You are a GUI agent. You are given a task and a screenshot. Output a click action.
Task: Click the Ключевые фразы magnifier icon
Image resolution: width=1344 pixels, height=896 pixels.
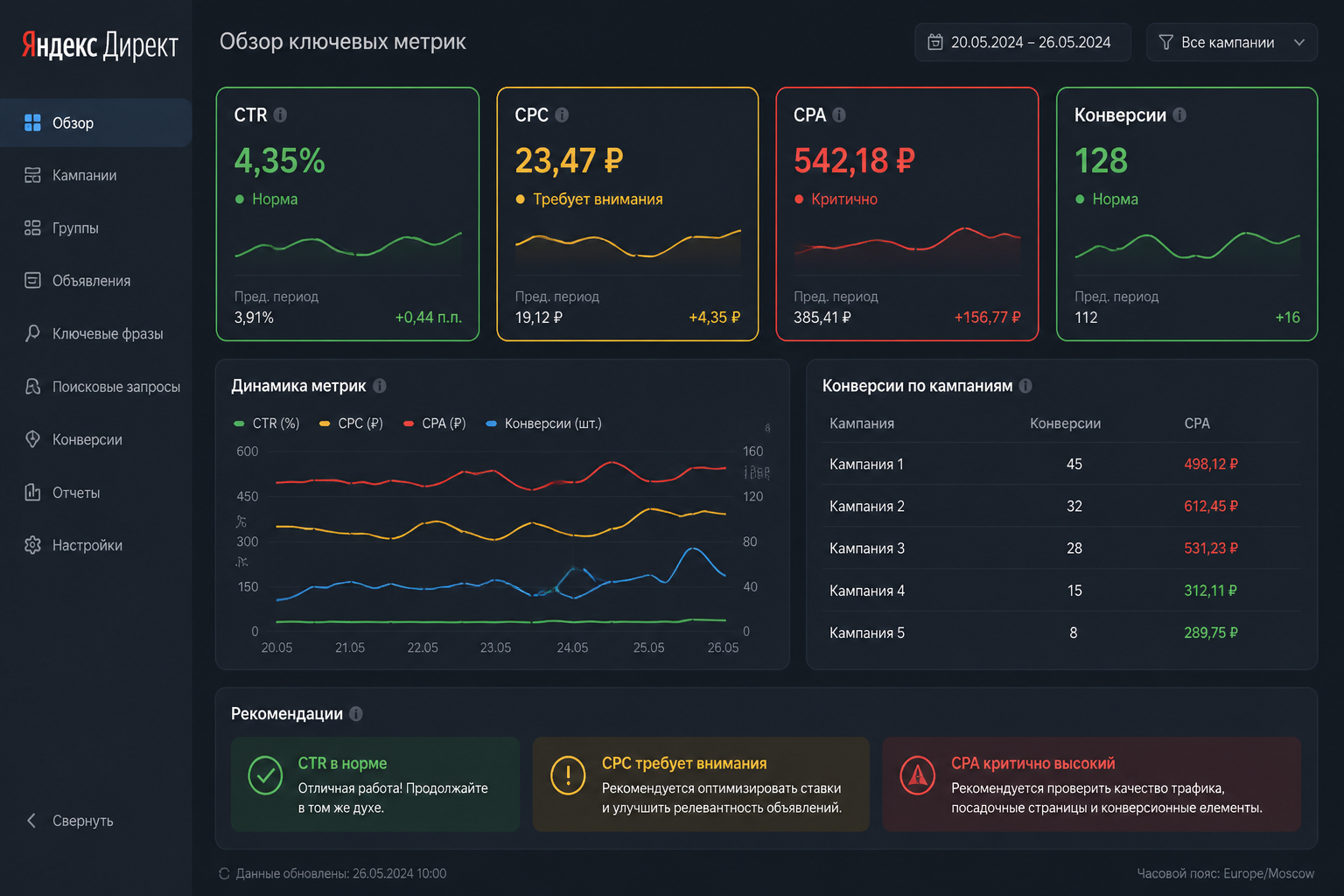click(32, 333)
